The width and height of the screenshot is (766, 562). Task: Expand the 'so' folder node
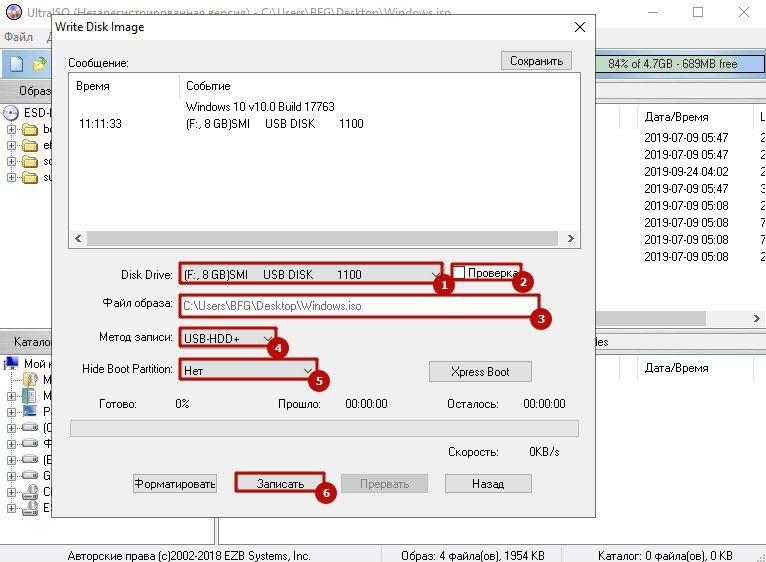pos(11,162)
